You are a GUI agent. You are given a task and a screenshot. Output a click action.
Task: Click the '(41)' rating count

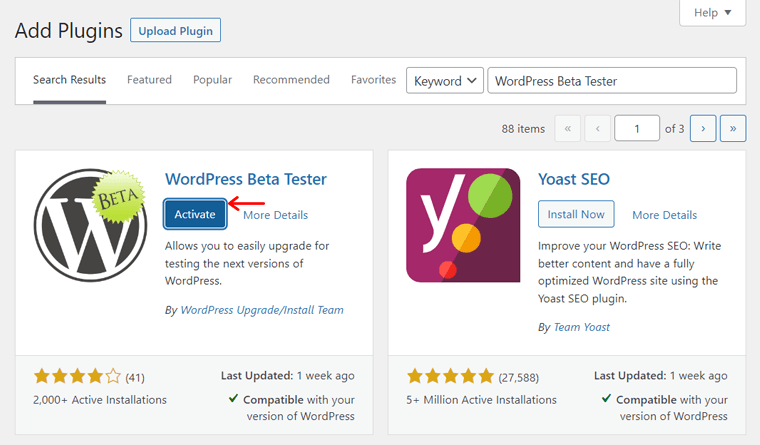tap(135, 378)
